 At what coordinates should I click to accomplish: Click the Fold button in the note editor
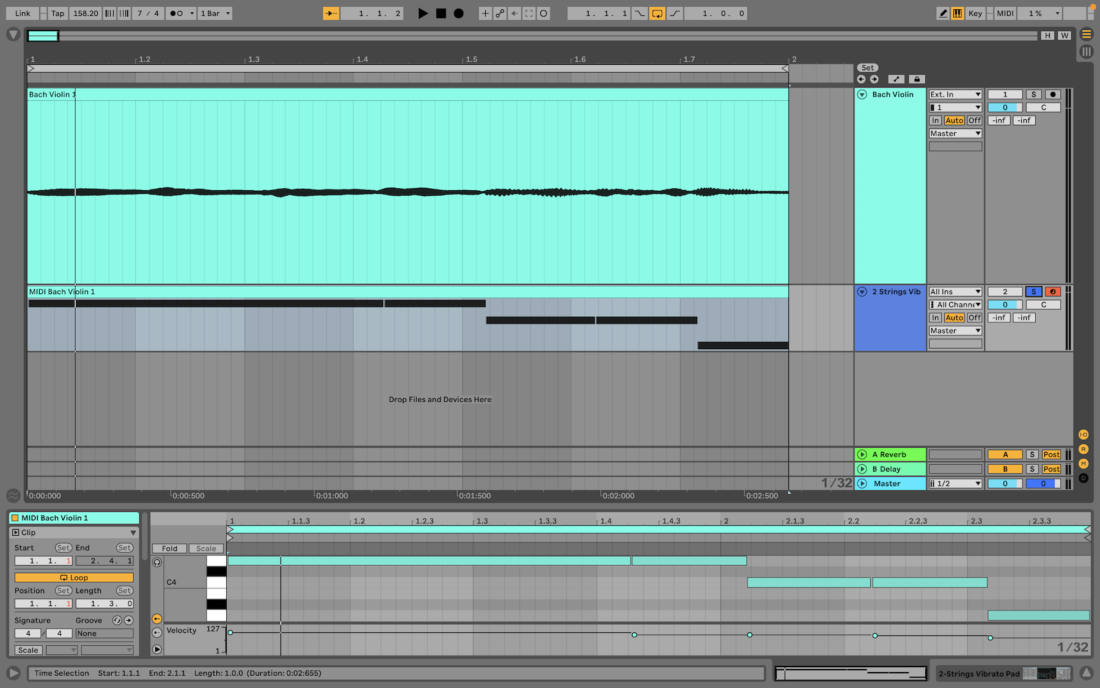click(169, 548)
